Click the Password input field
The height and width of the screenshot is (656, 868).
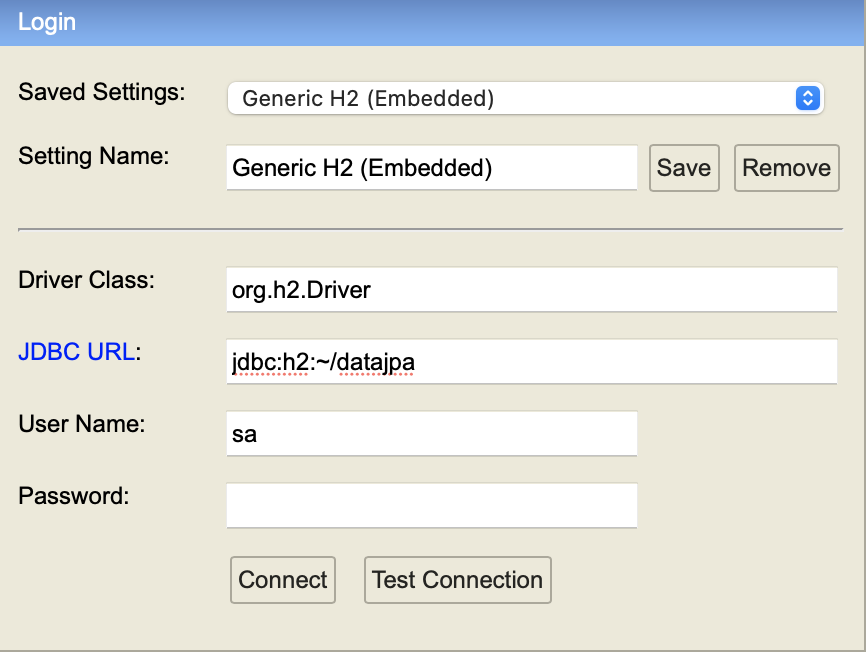coord(432,505)
